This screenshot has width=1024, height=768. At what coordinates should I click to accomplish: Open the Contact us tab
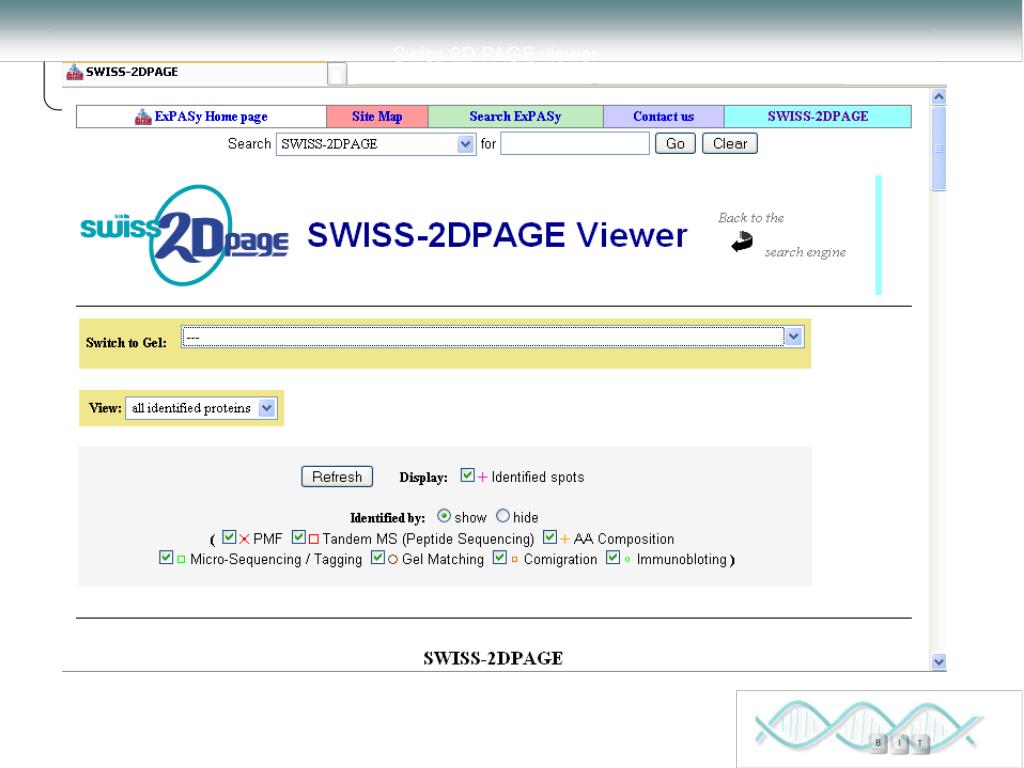tap(664, 117)
